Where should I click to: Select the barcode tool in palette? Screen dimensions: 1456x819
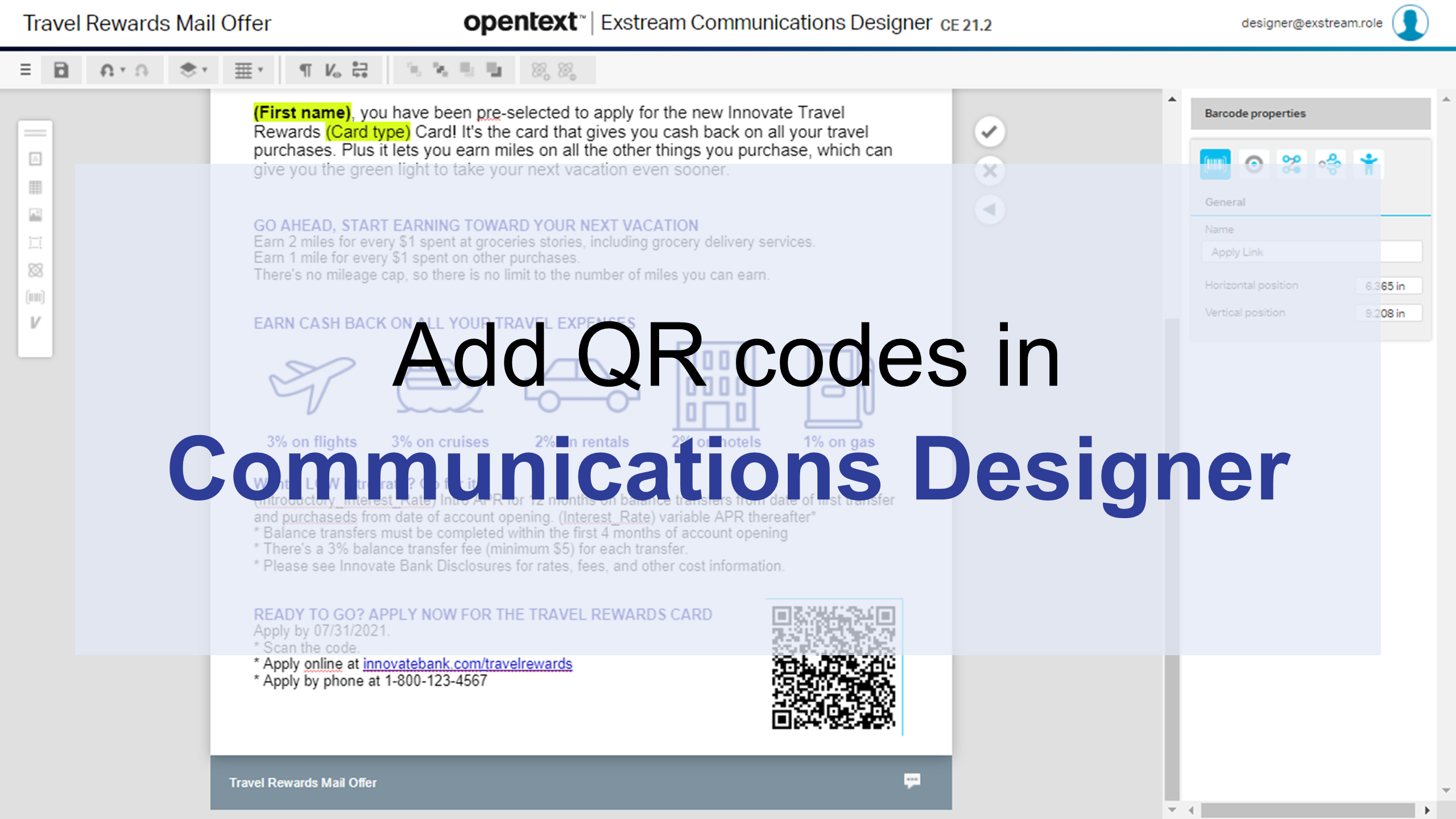tap(35, 297)
